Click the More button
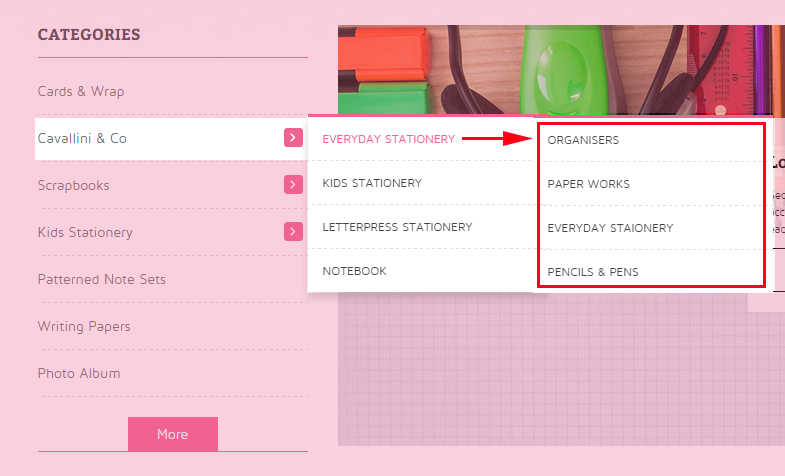785x476 pixels. point(173,434)
